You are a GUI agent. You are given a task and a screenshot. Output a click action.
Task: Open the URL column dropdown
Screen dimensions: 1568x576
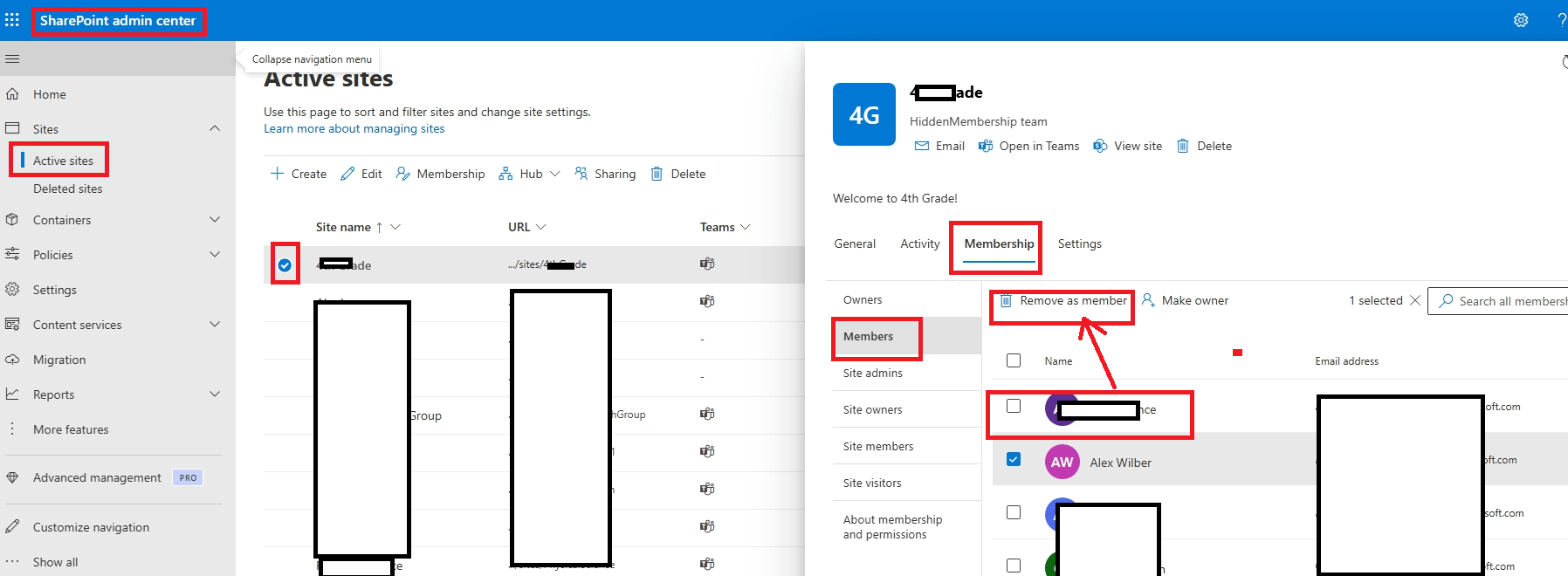540,227
